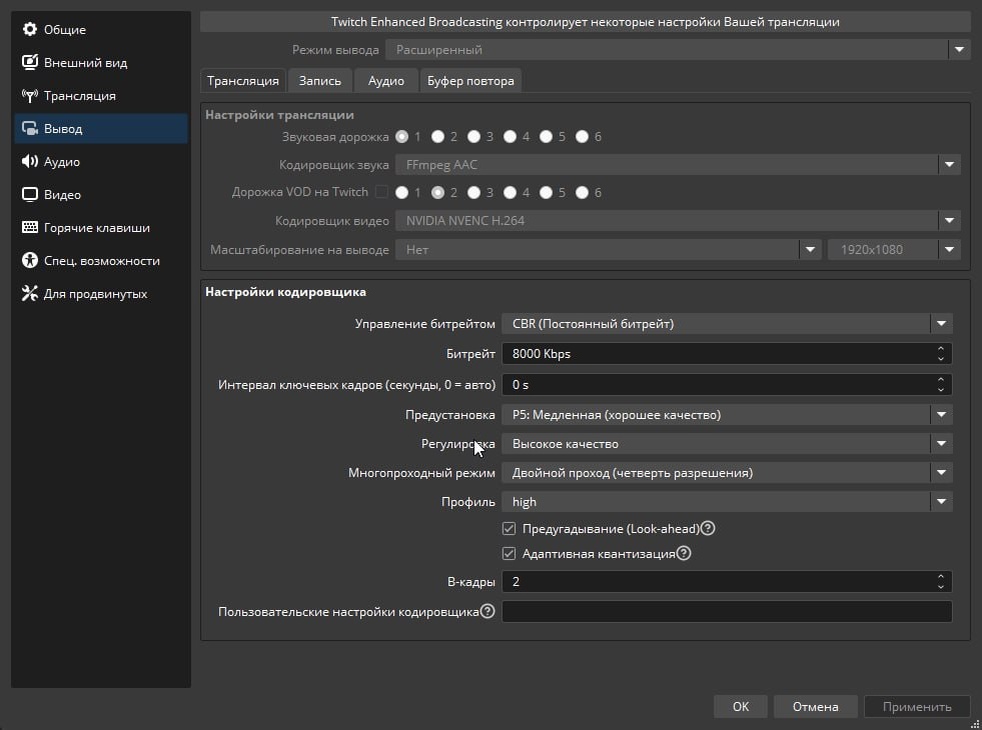Viewport: 982px width, 730px height.
Task: Click the accessibility icon beside Спец. возможности
Action: pos(29,260)
